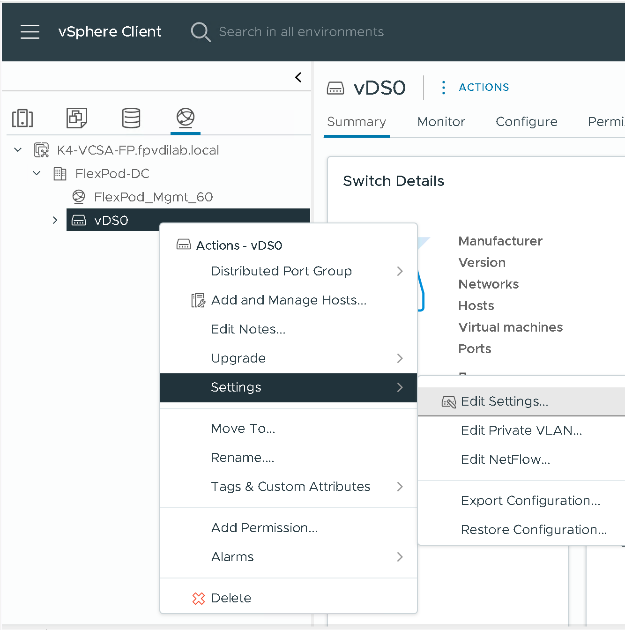Click the vDS0 header switch icon
The height and width of the screenshot is (630, 625).
(x=335, y=88)
